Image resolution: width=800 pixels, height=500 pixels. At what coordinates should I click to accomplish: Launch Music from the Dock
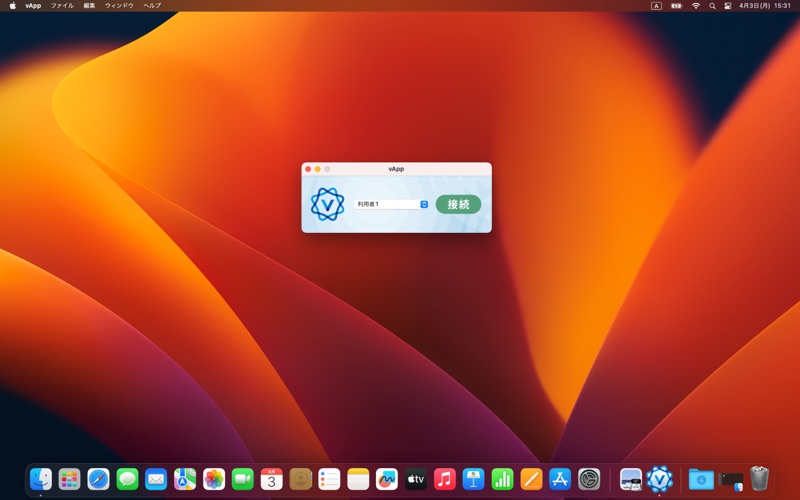(445, 480)
